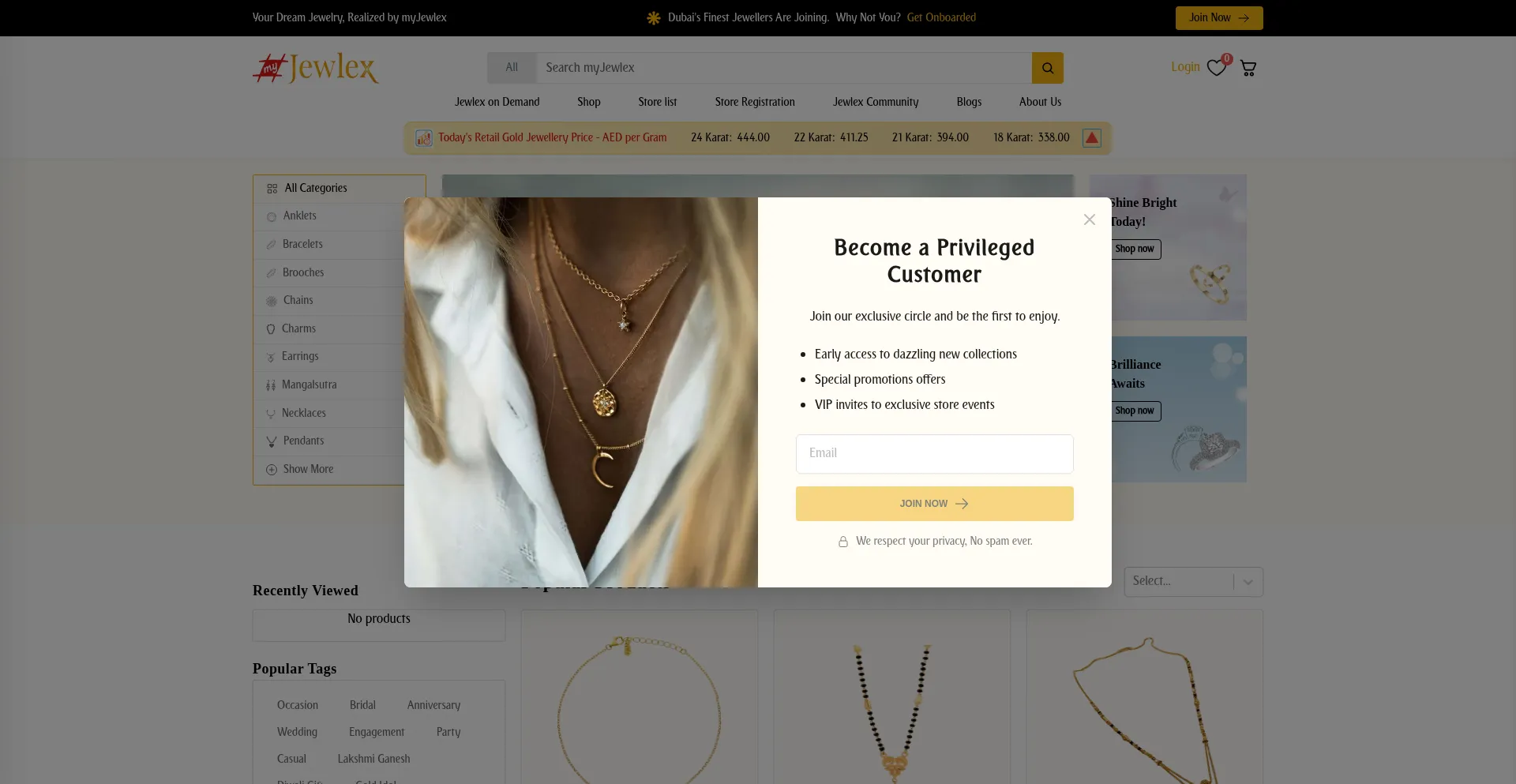Click the search magnifier button
The width and height of the screenshot is (1516, 784).
pos(1048,68)
